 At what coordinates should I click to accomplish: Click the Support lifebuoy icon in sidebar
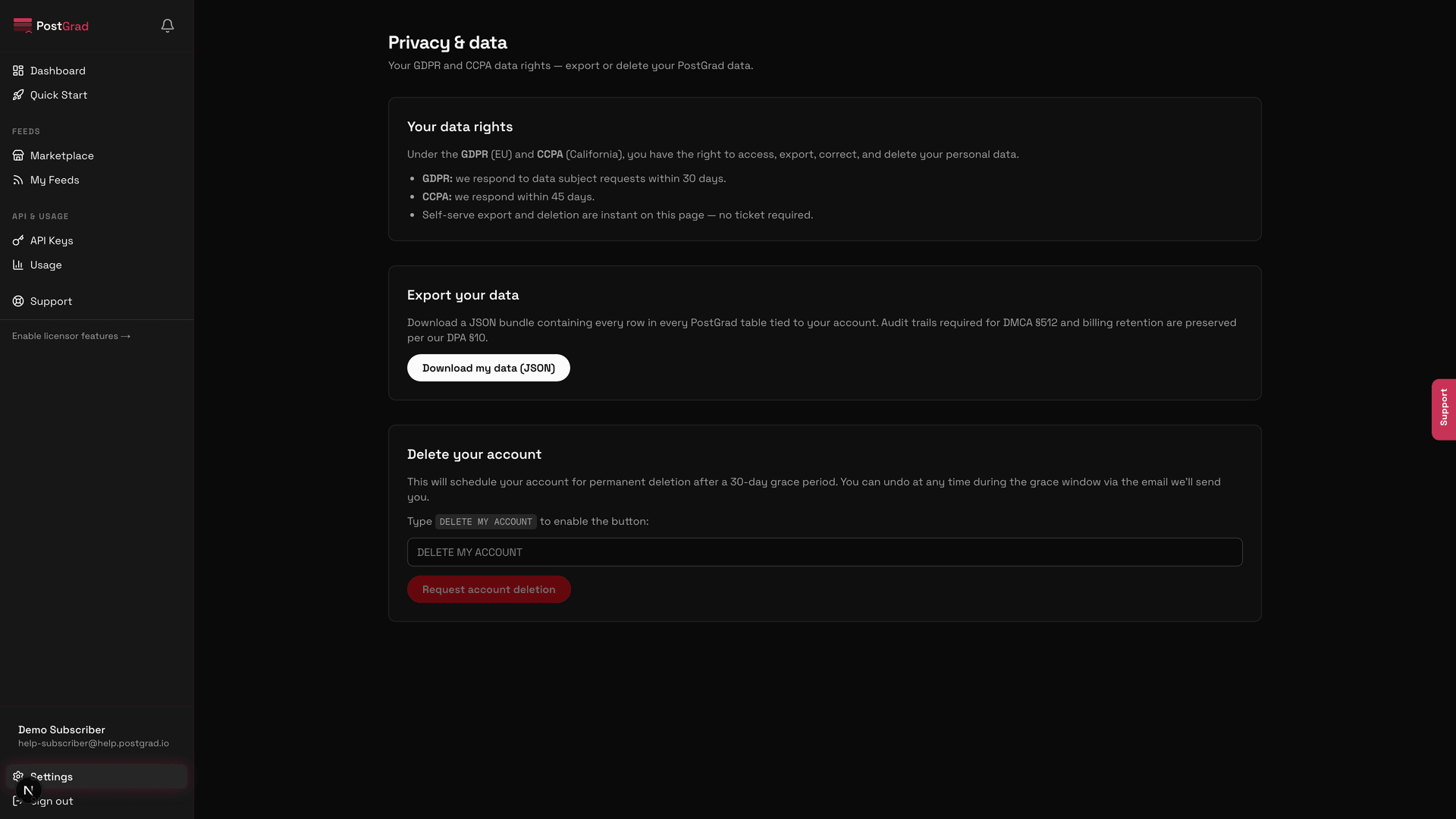pos(18,301)
